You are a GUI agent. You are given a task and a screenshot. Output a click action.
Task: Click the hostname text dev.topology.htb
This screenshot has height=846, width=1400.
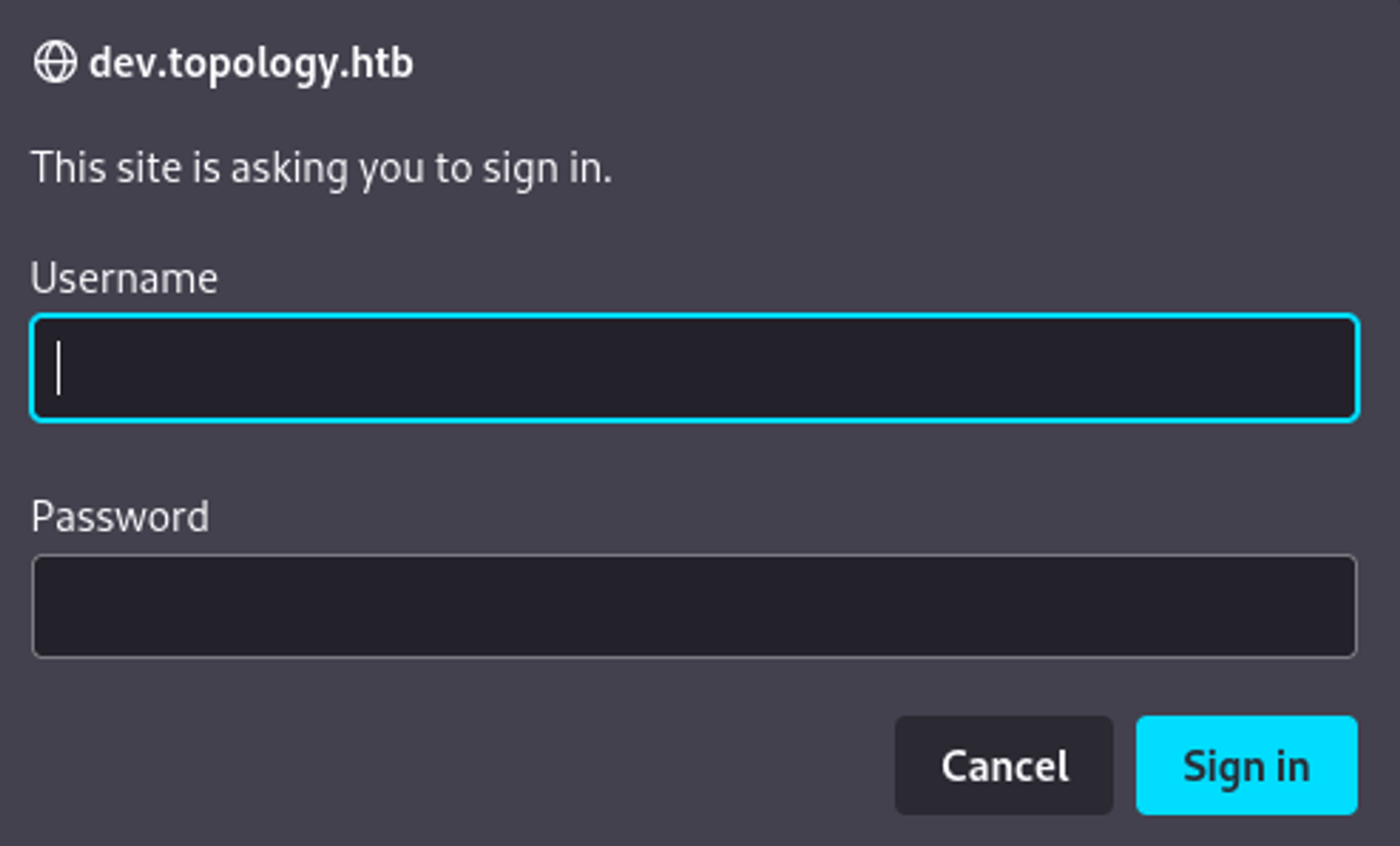tap(251, 64)
